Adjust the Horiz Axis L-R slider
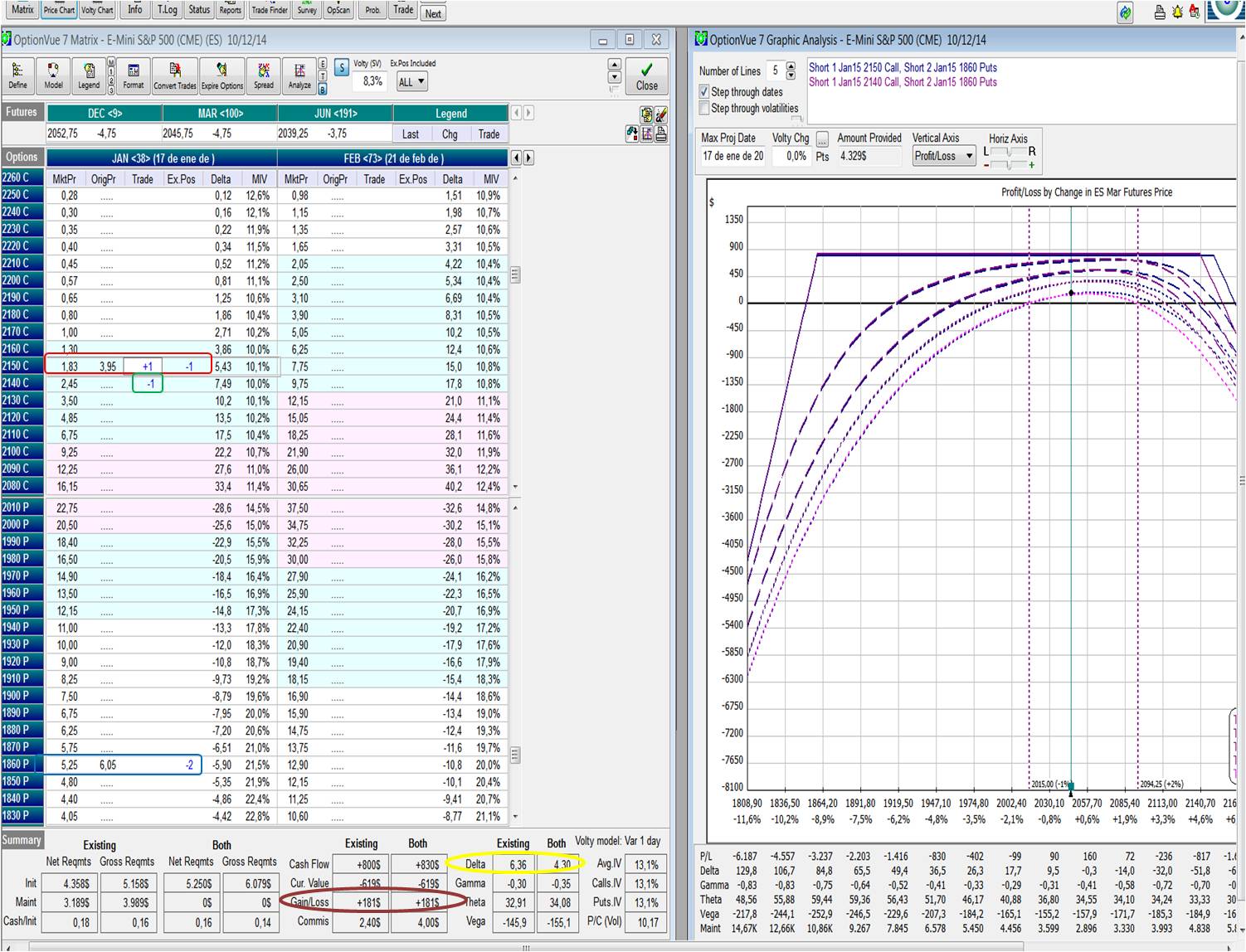Screen dimensions: 1246x952 click(1009, 153)
